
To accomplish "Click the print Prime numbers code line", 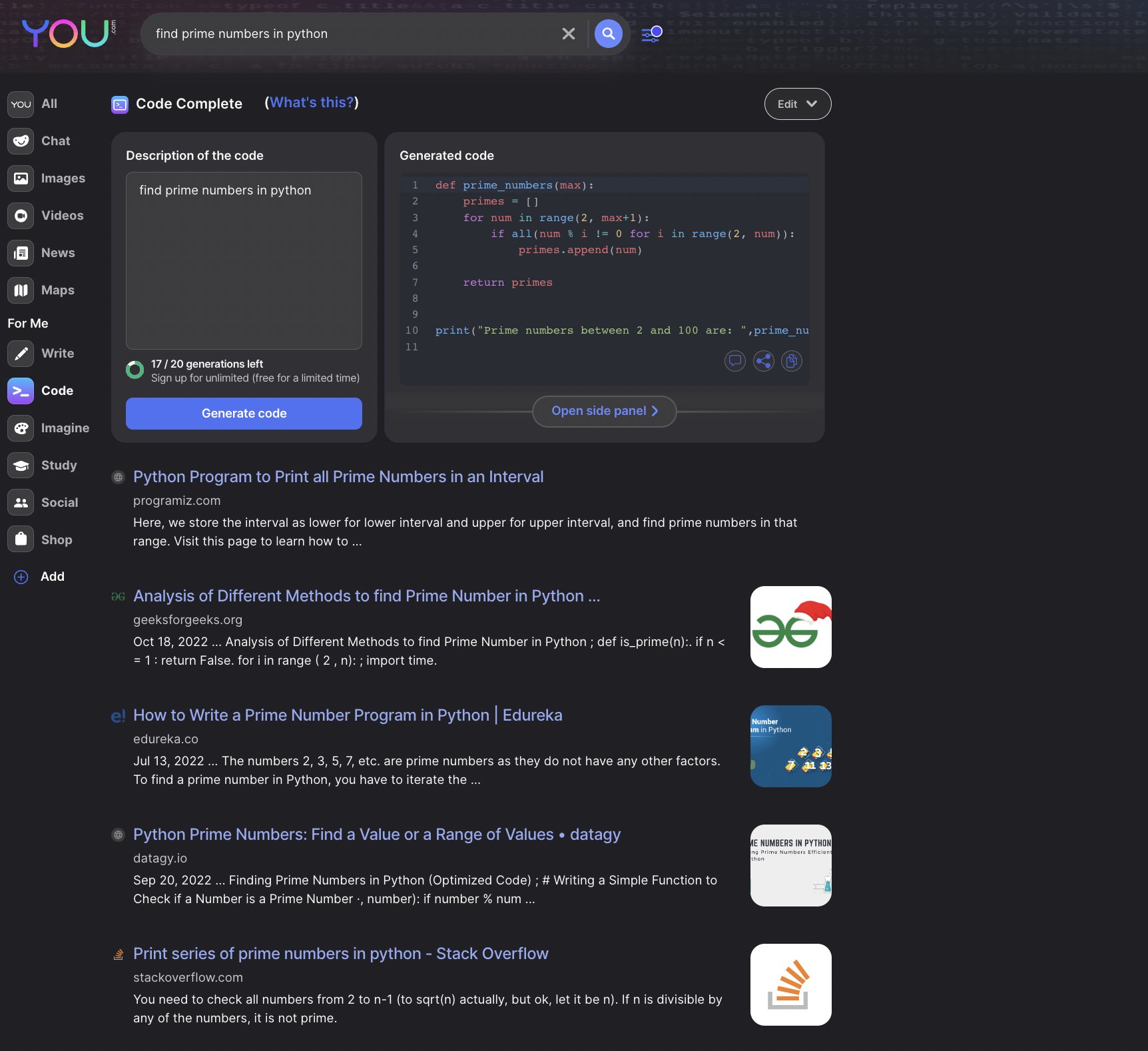I will pos(622,331).
